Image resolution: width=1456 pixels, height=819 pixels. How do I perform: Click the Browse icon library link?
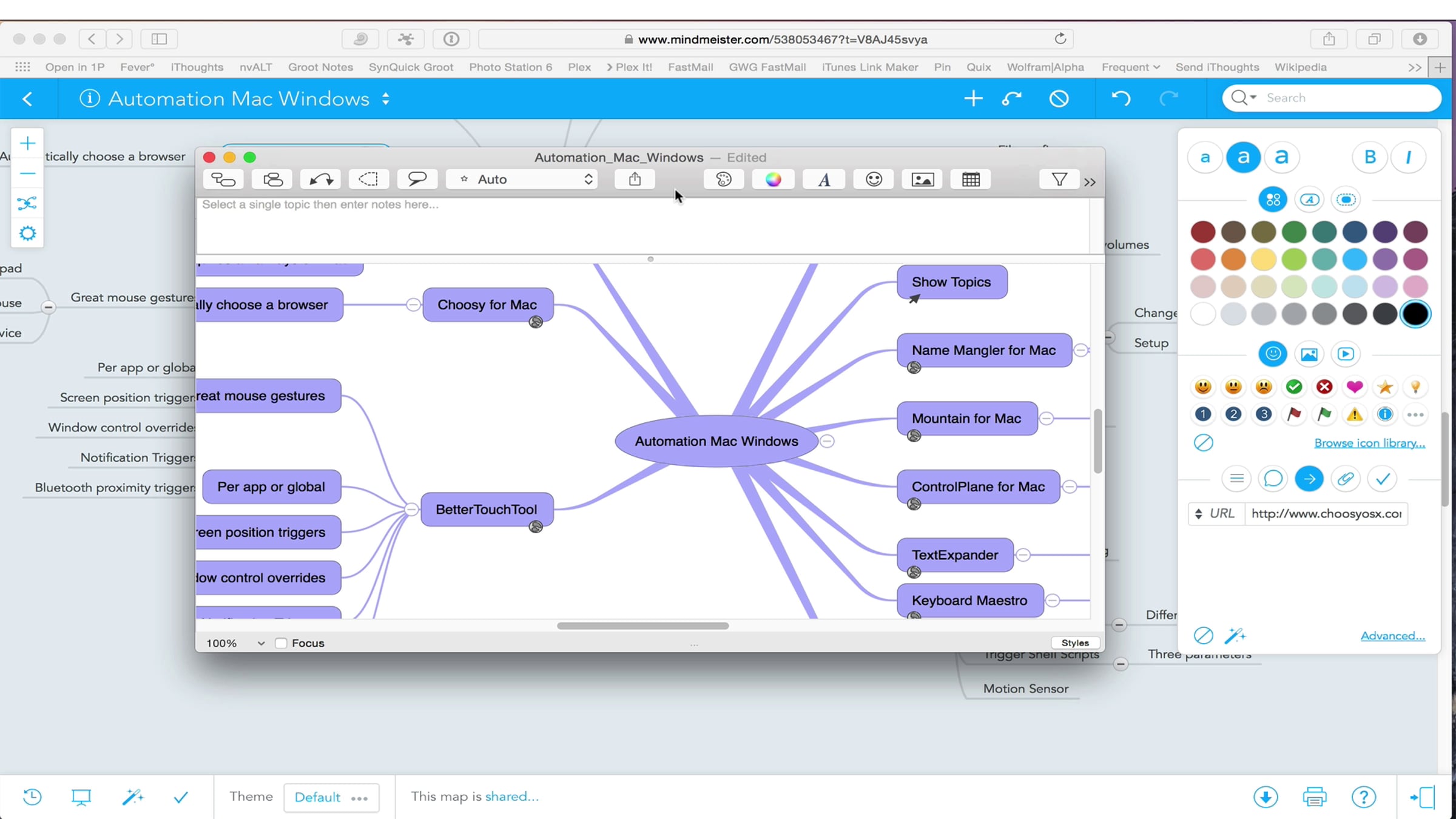pyautogui.click(x=1370, y=443)
